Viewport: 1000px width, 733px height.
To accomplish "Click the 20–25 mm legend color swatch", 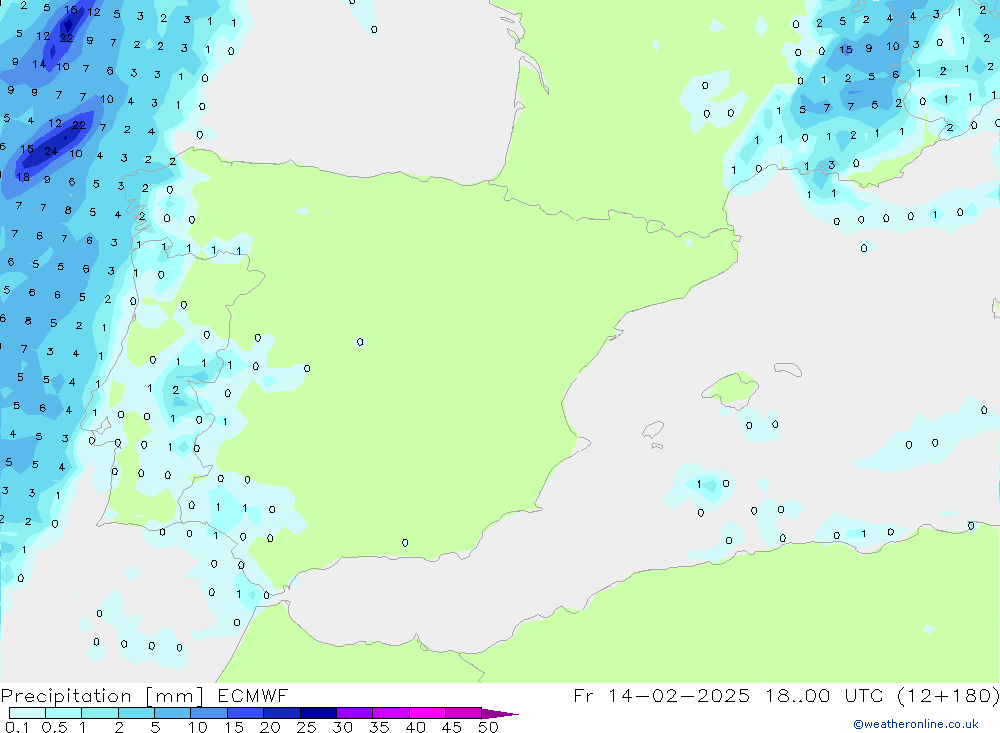I will 282,713.
